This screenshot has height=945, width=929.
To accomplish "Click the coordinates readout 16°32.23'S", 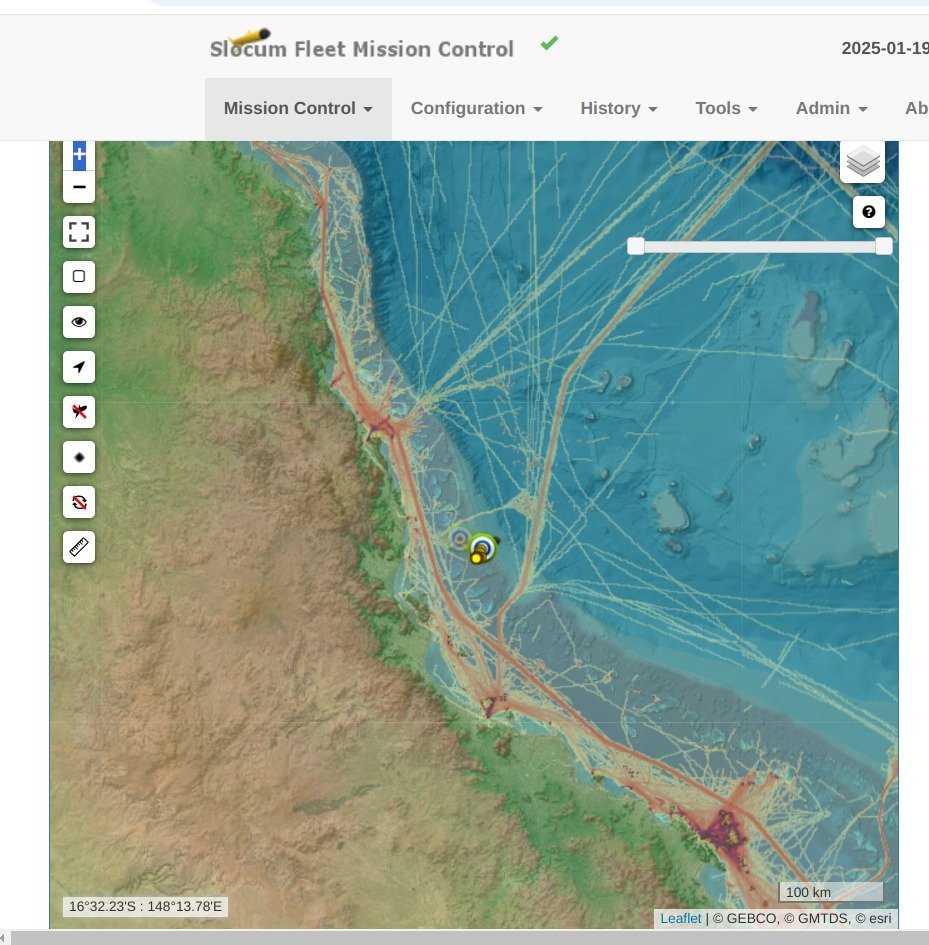I will coord(145,906).
